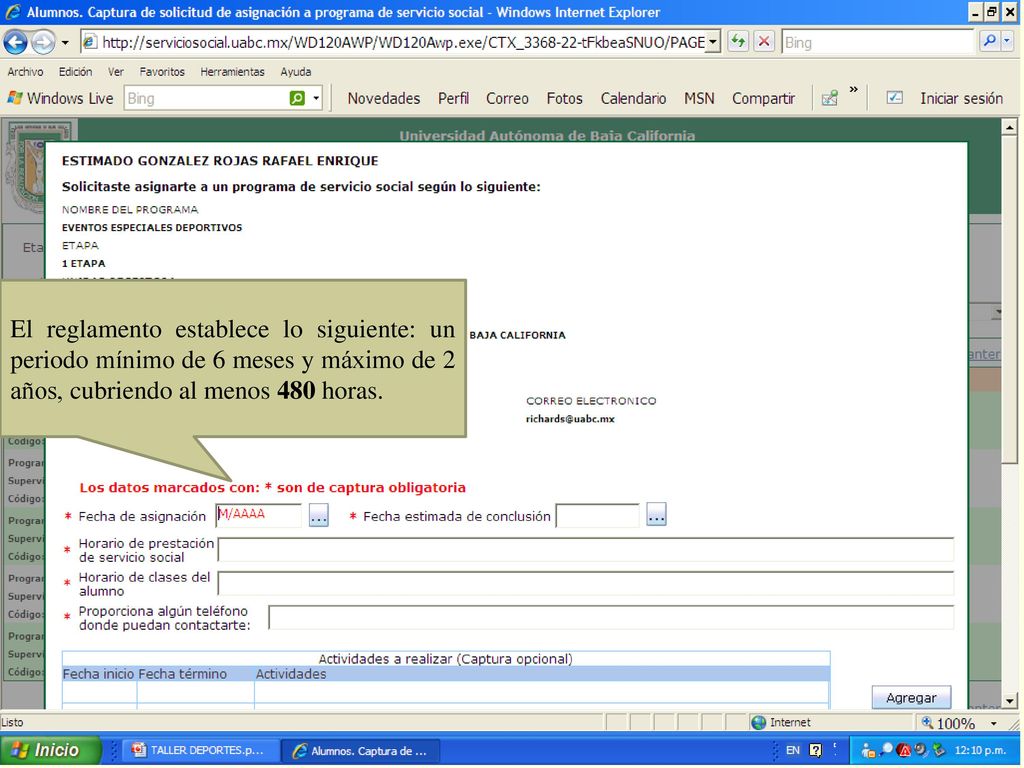
Task: Click the help question-mark icon in taskbar
Action: point(816,750)
